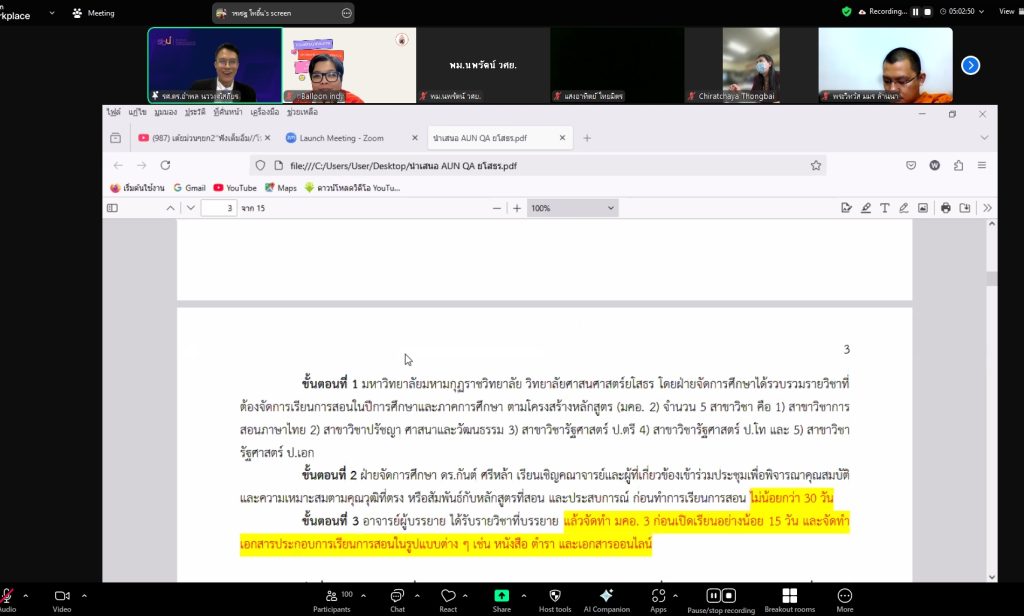Viewport: 1024px width, 616px height.
Task: Open the Maps bookmark
Action: [x=281, y=187]
